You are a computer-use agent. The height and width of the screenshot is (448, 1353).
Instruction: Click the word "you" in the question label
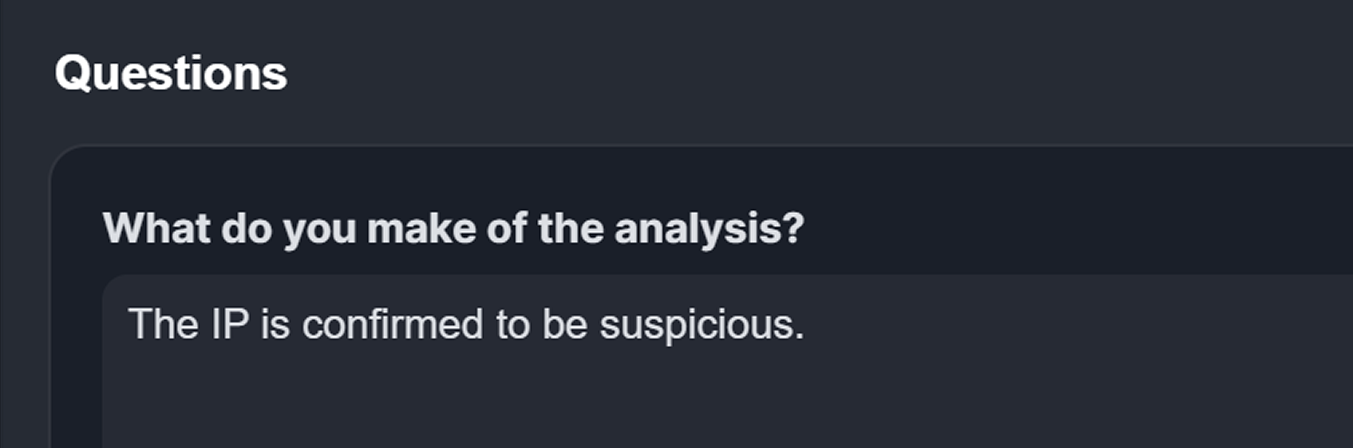click(x=320, y=229)
